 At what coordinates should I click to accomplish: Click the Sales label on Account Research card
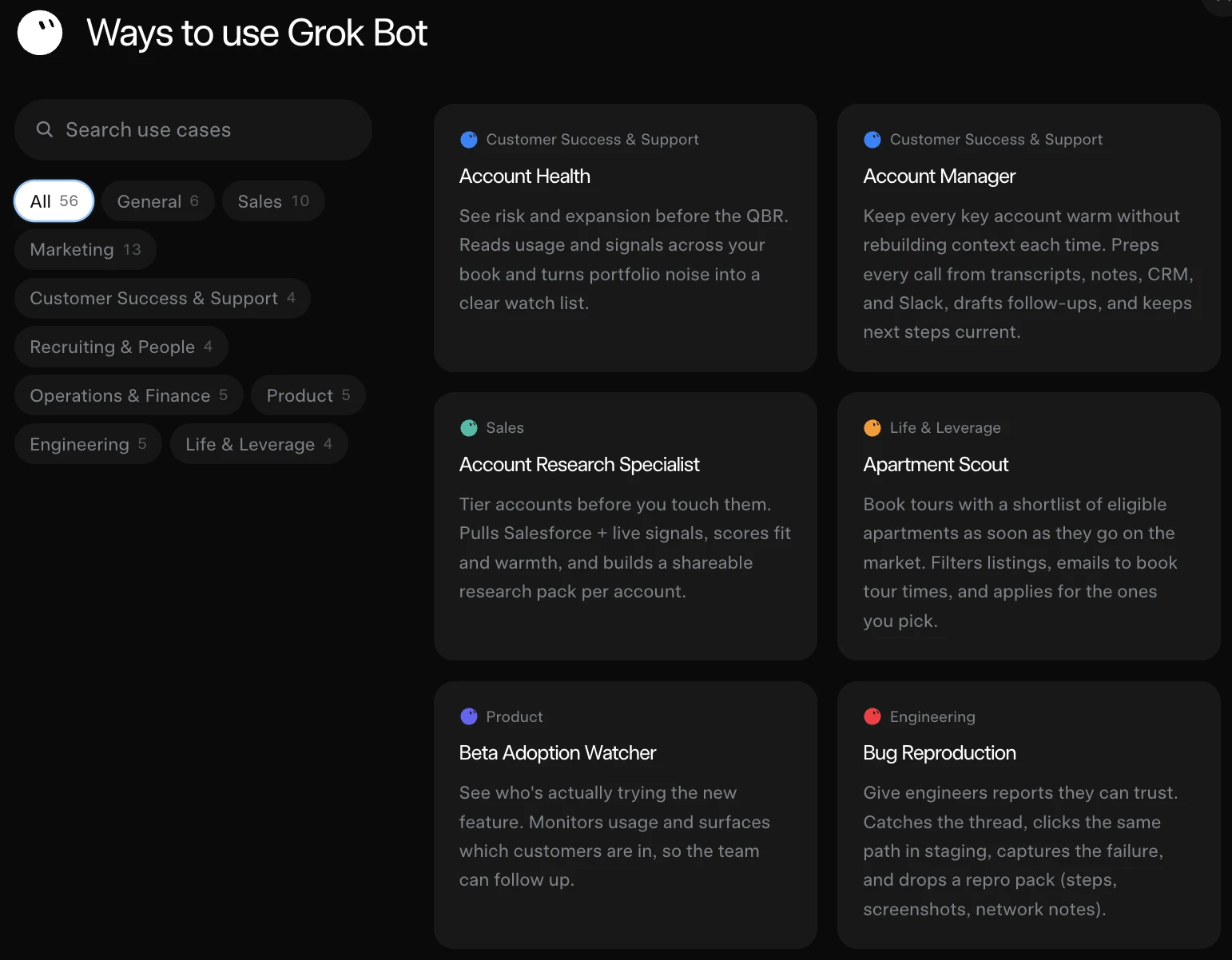pyautogui.click(x=505, y=428)
